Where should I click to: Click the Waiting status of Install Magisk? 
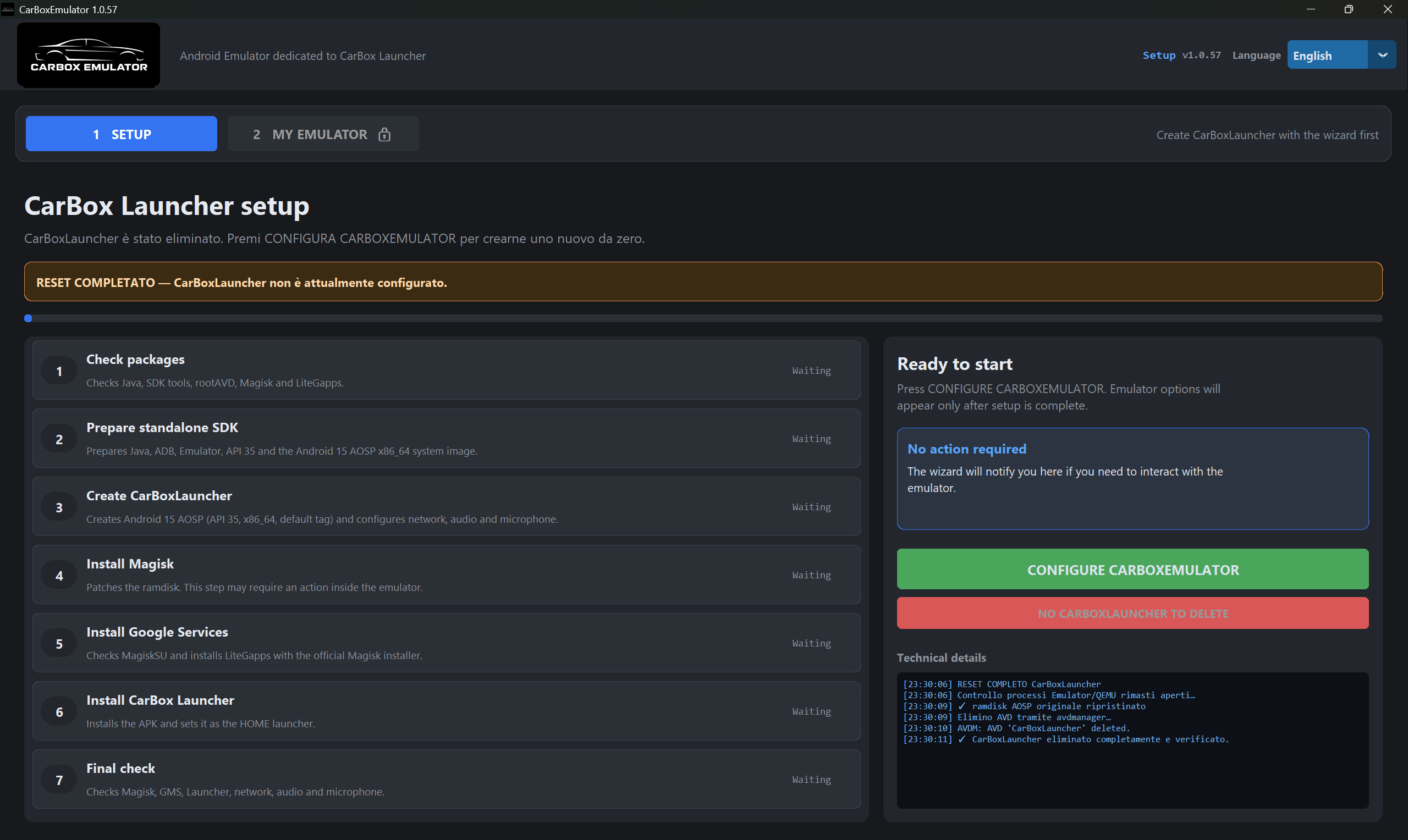point(811,575)
